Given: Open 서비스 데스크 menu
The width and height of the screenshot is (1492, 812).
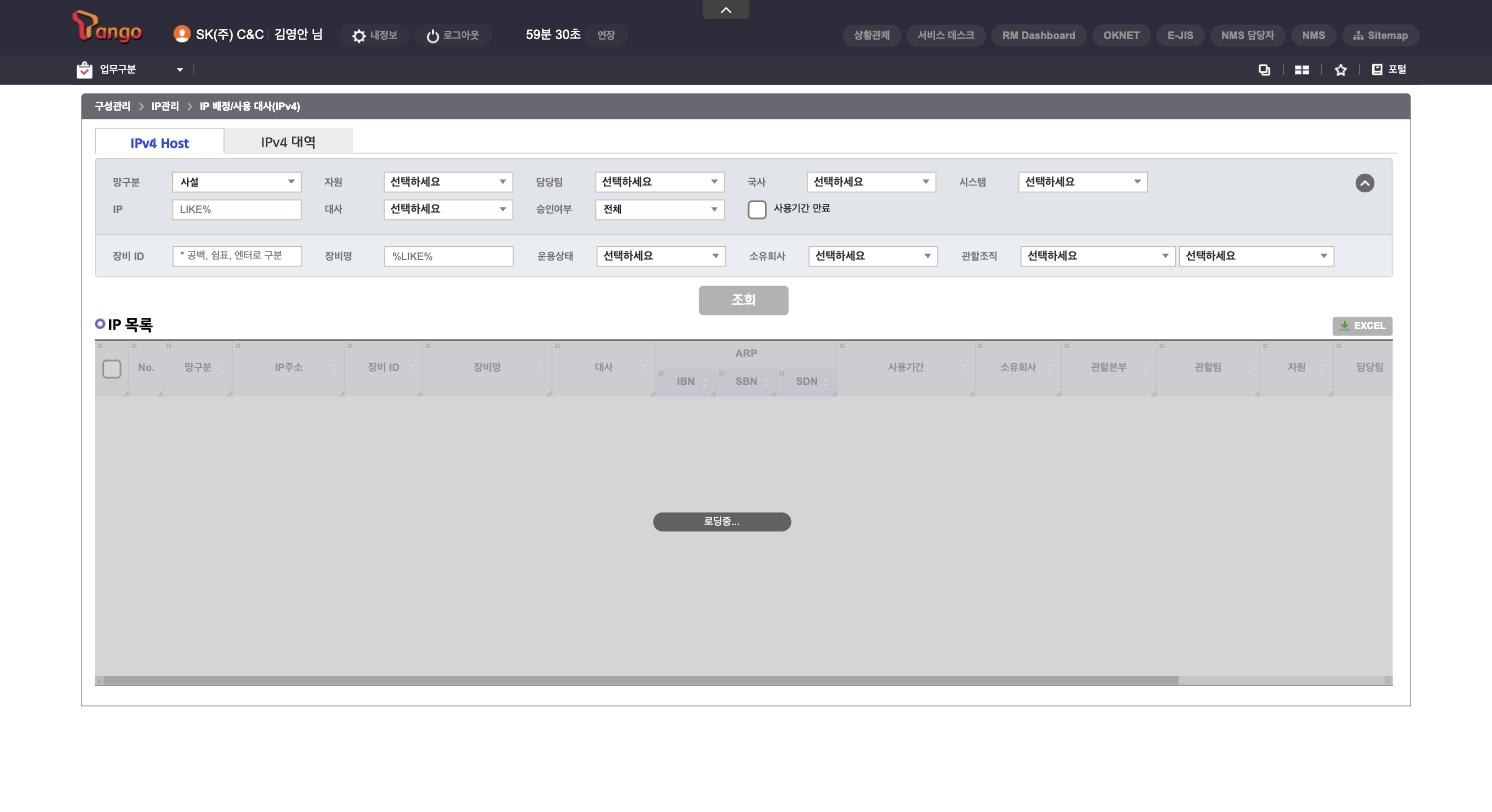Looking at the screenshot, I should point(946,35).
